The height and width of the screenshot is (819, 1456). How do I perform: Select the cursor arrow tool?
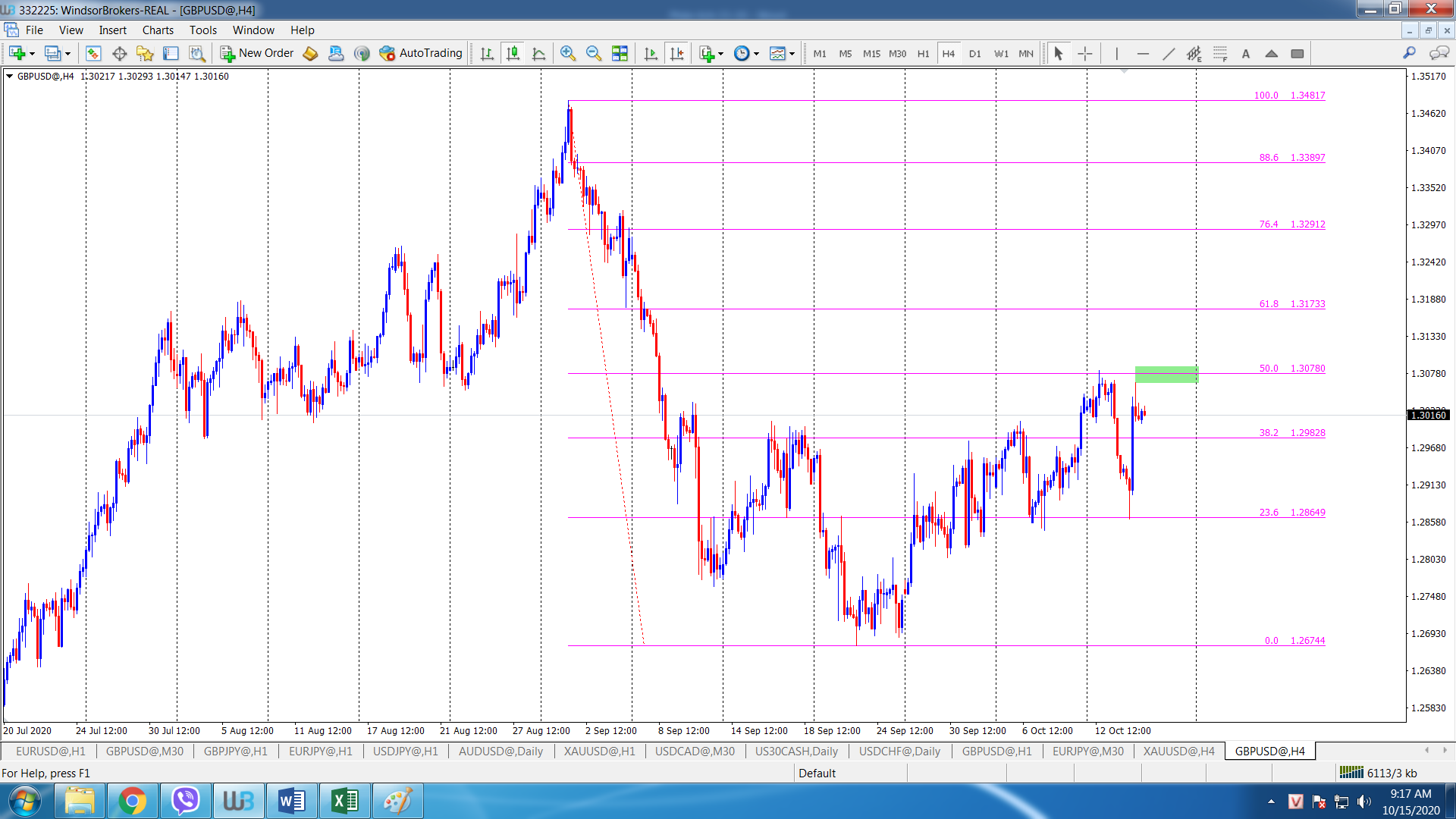click(x=1059, y=53)
